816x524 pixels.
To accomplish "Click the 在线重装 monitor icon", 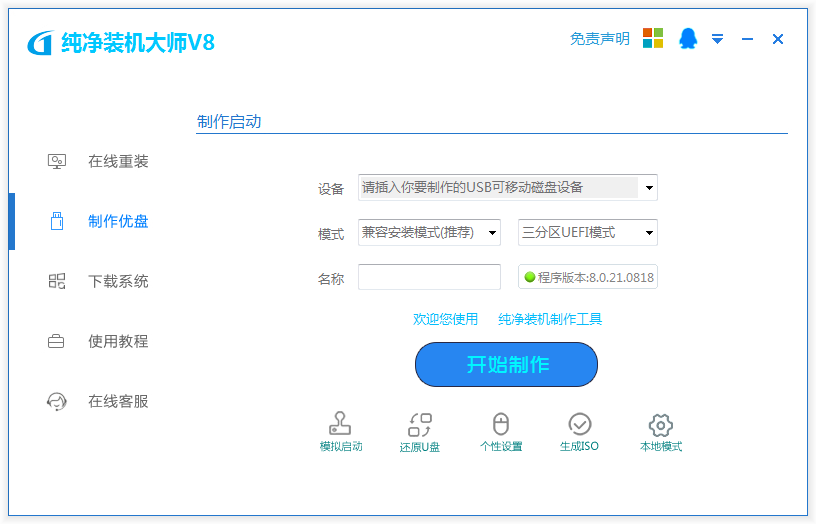I will tap(57, 161).
